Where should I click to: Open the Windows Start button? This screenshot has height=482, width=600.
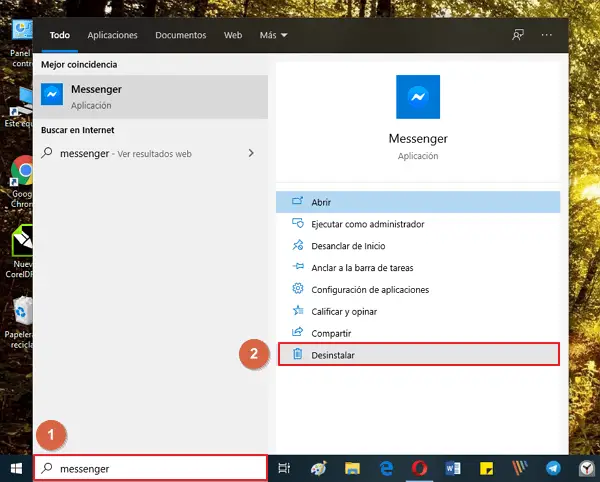[16, 468]
